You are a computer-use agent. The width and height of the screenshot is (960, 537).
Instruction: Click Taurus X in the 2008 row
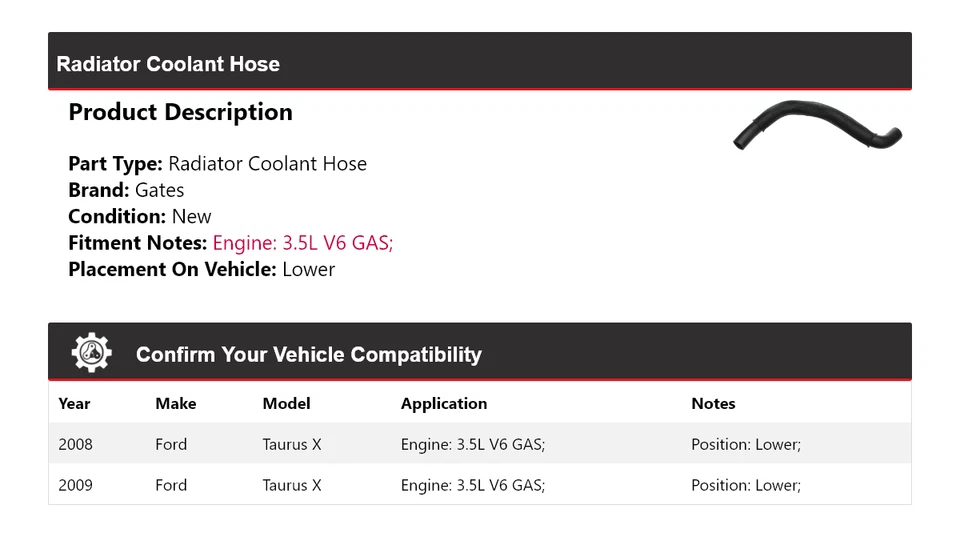(292, 444)
